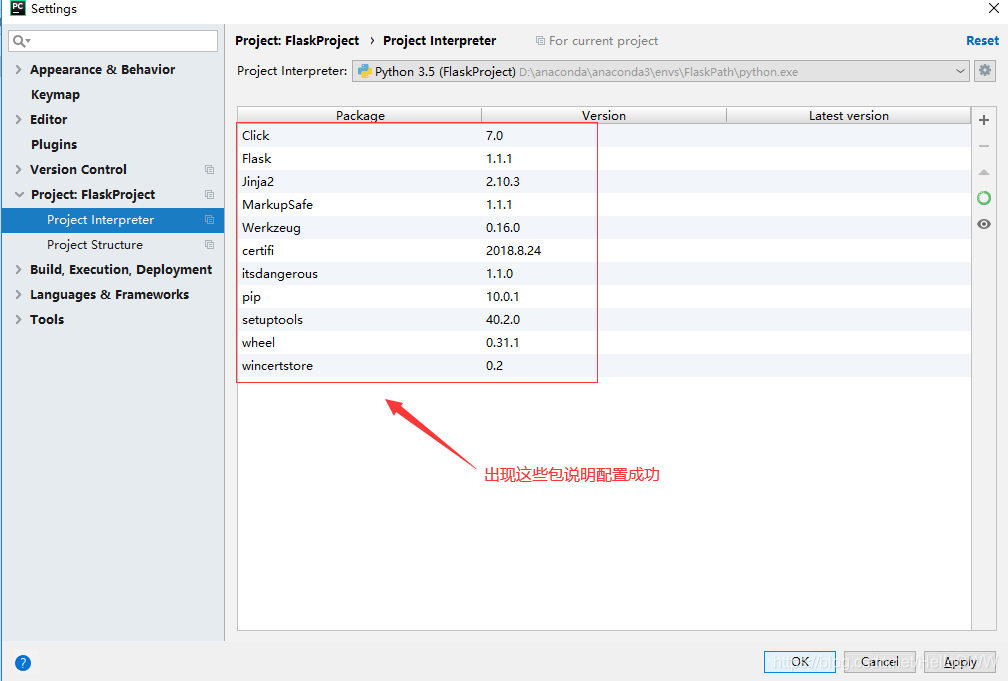Select the Jinja2 package row
This screenshot has width=1008, height=681.
[604, 182]
